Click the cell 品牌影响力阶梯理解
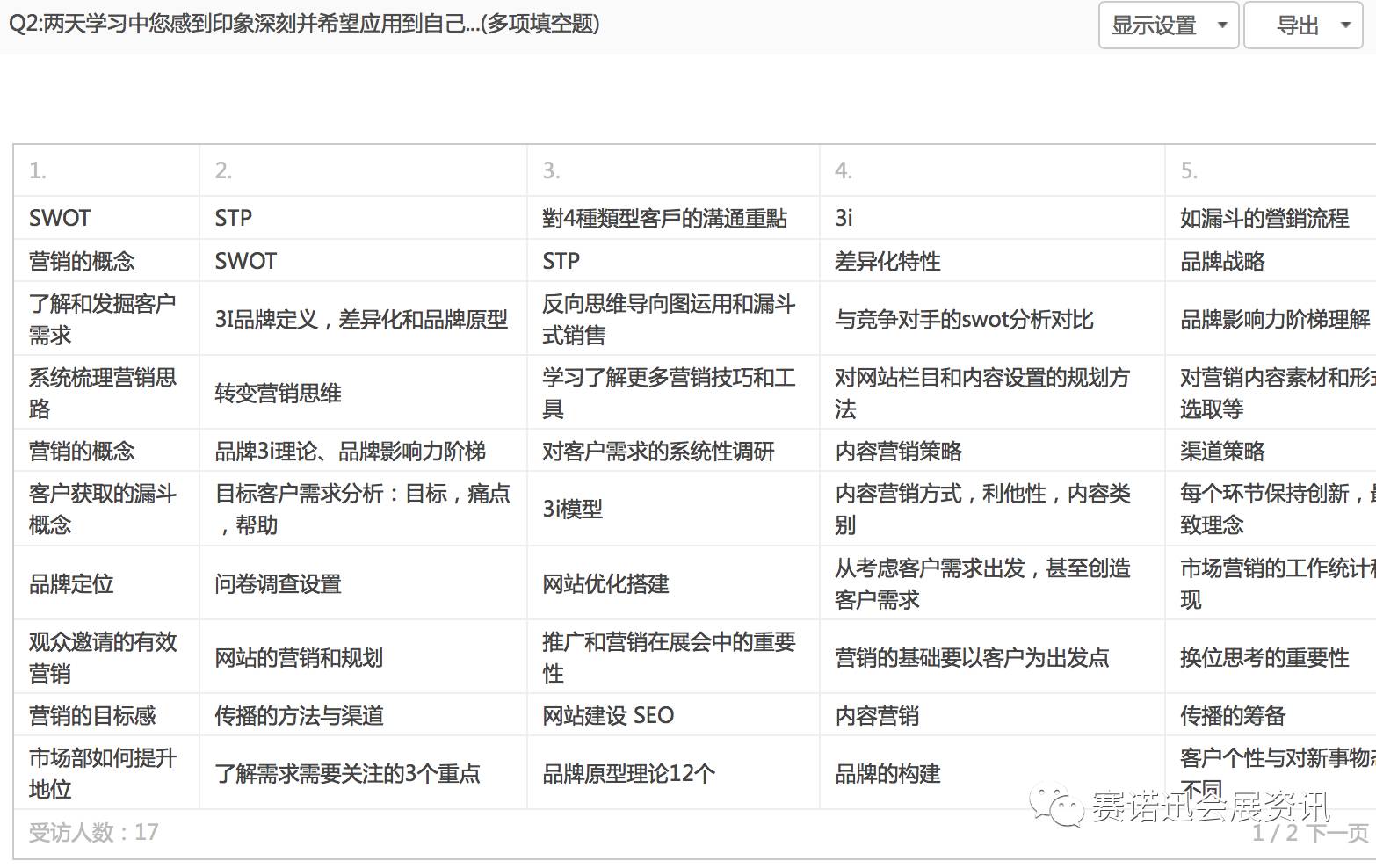 pyautogui.click(x=1271, y=319)
